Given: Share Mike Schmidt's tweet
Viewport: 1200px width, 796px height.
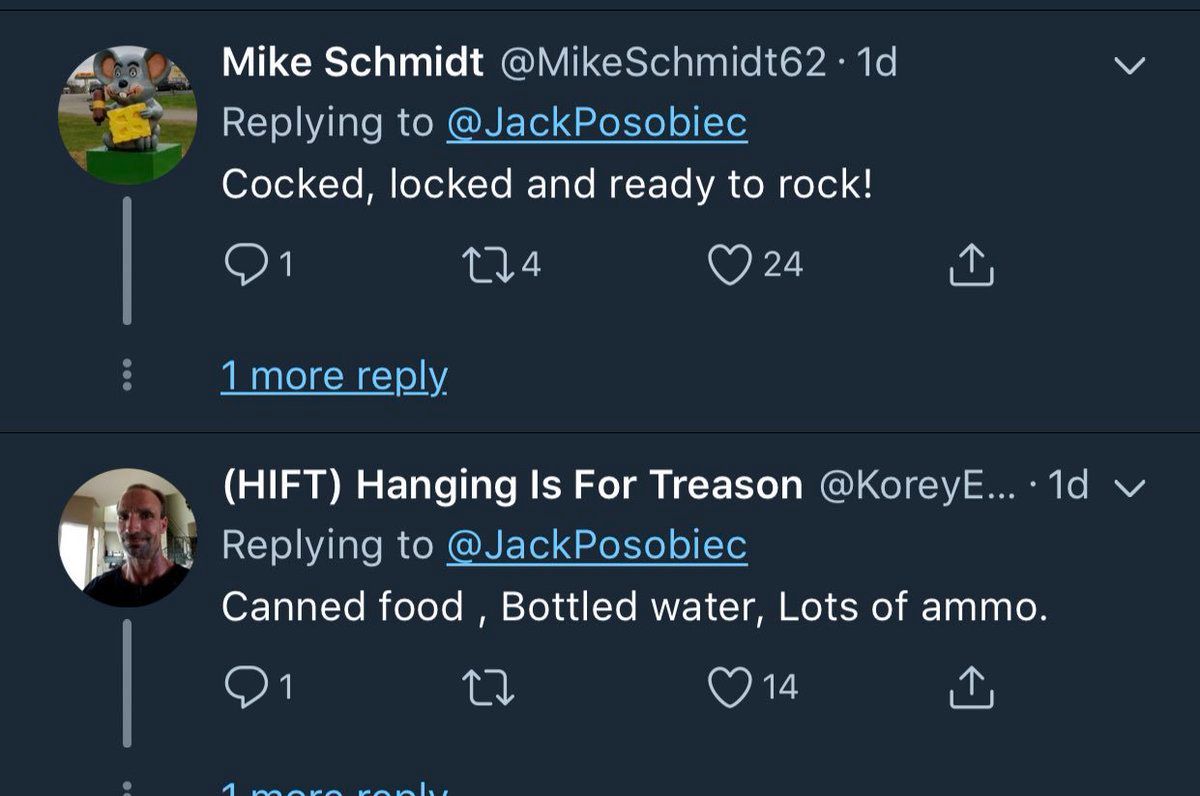Looking at the screenshot, I should coord(970,264).
